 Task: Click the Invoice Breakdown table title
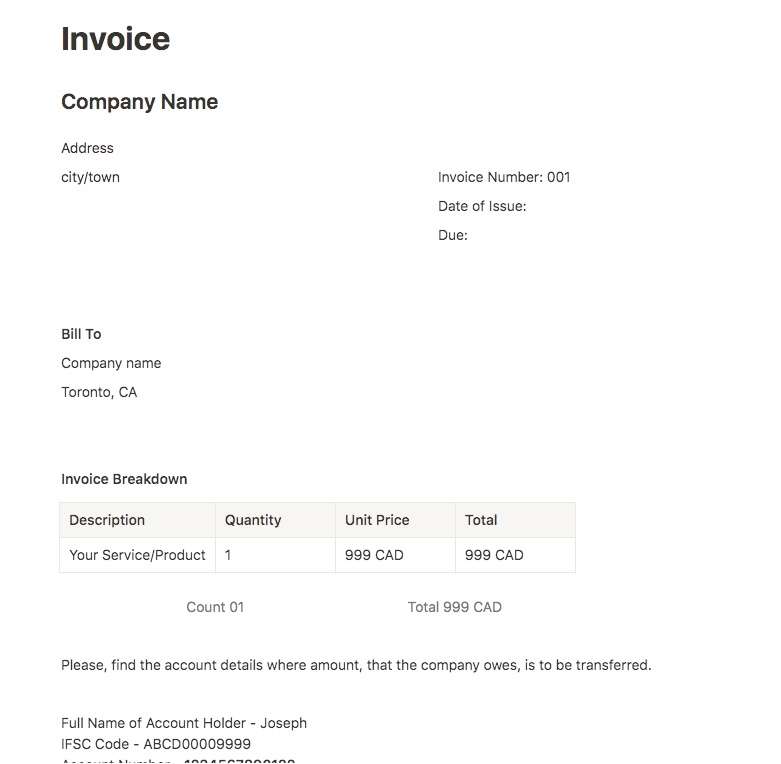click(124, 479)
